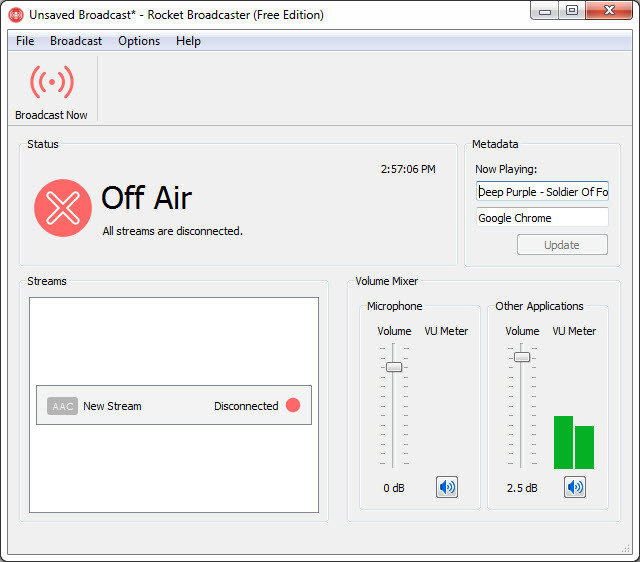Click the red Off Air status icon

(63, 208)
